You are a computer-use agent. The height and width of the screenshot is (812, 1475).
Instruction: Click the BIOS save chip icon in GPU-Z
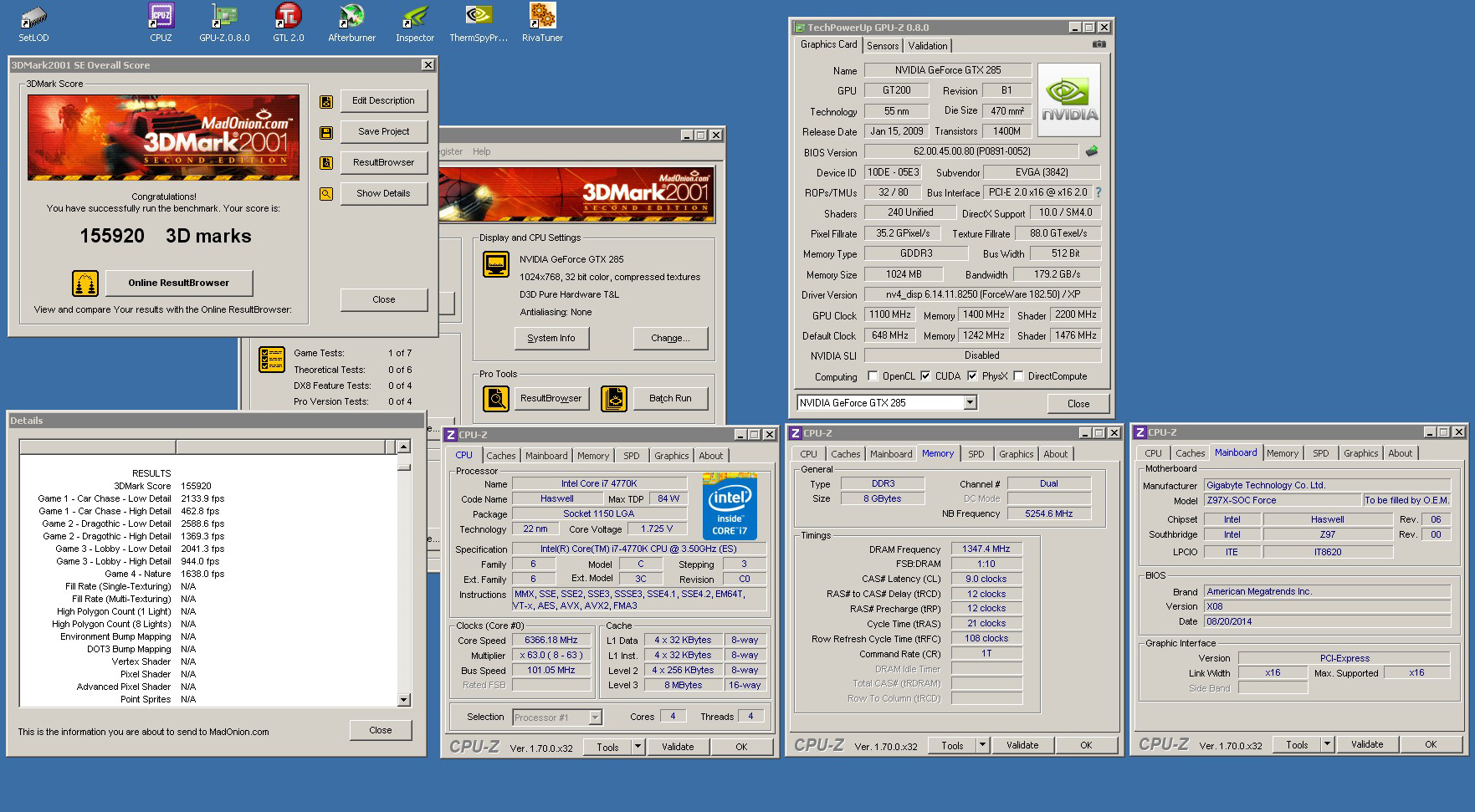coord(1091,151)
